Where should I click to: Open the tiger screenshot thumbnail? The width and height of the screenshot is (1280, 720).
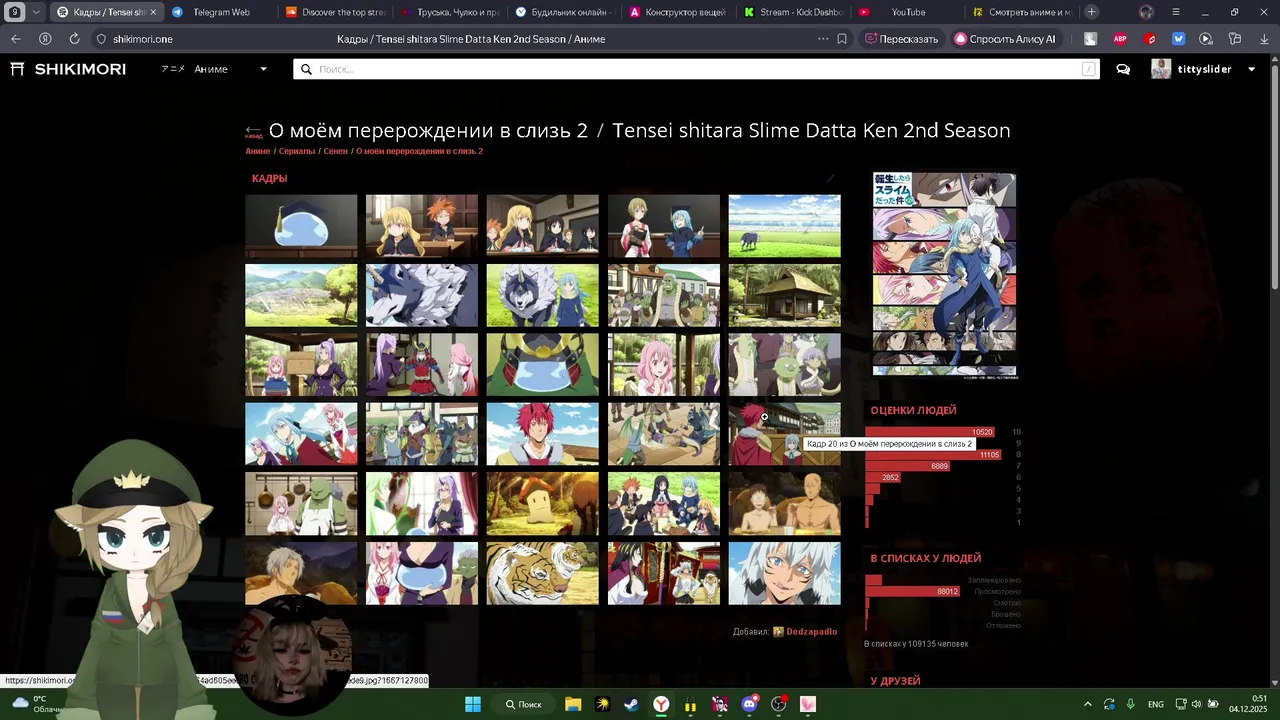tap(542, 573)
